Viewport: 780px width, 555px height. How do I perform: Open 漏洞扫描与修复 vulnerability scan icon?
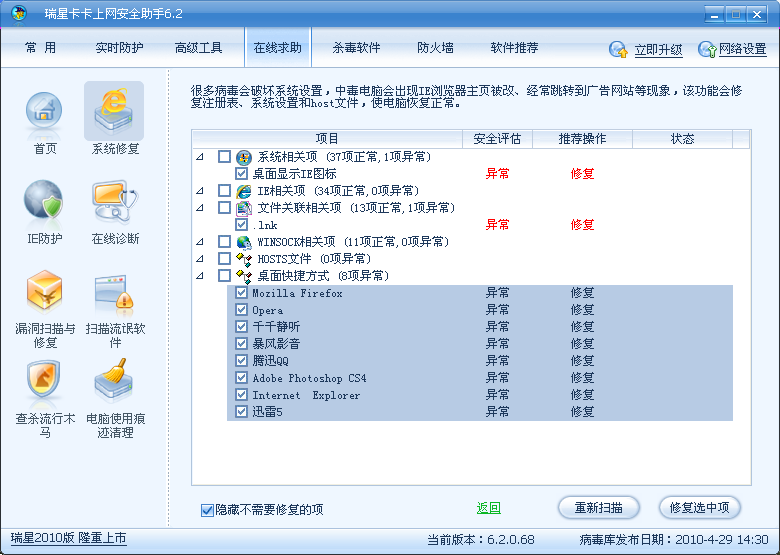43,292
